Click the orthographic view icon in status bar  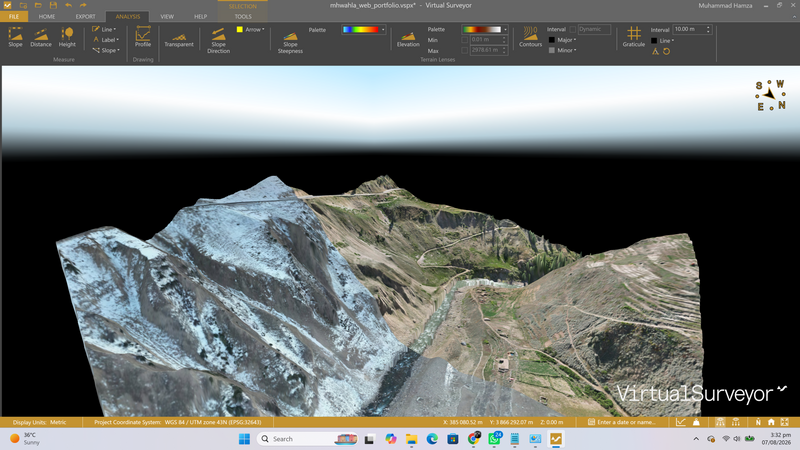point(736,422)
